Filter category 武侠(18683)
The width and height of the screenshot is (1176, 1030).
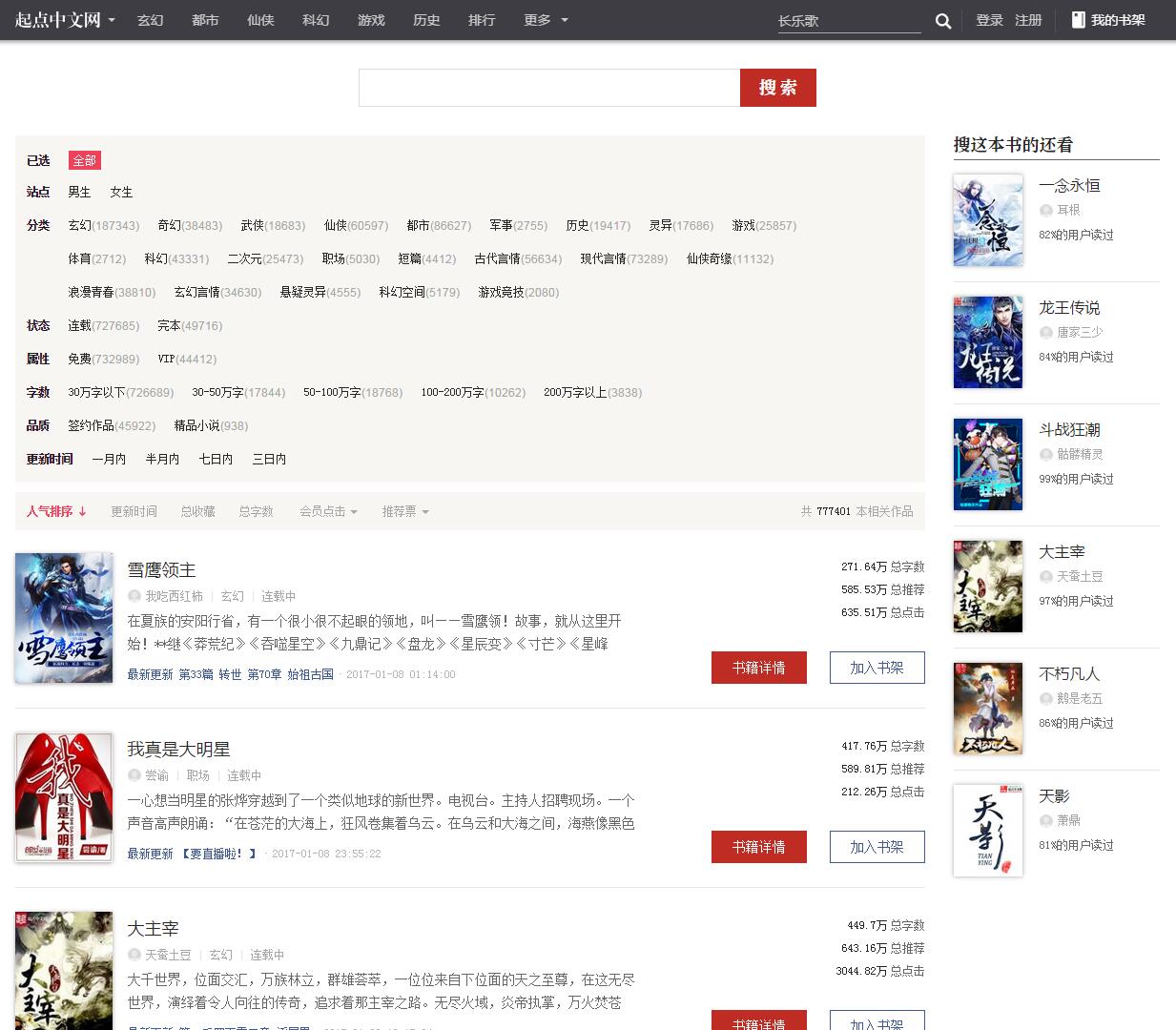click(273, 225)
